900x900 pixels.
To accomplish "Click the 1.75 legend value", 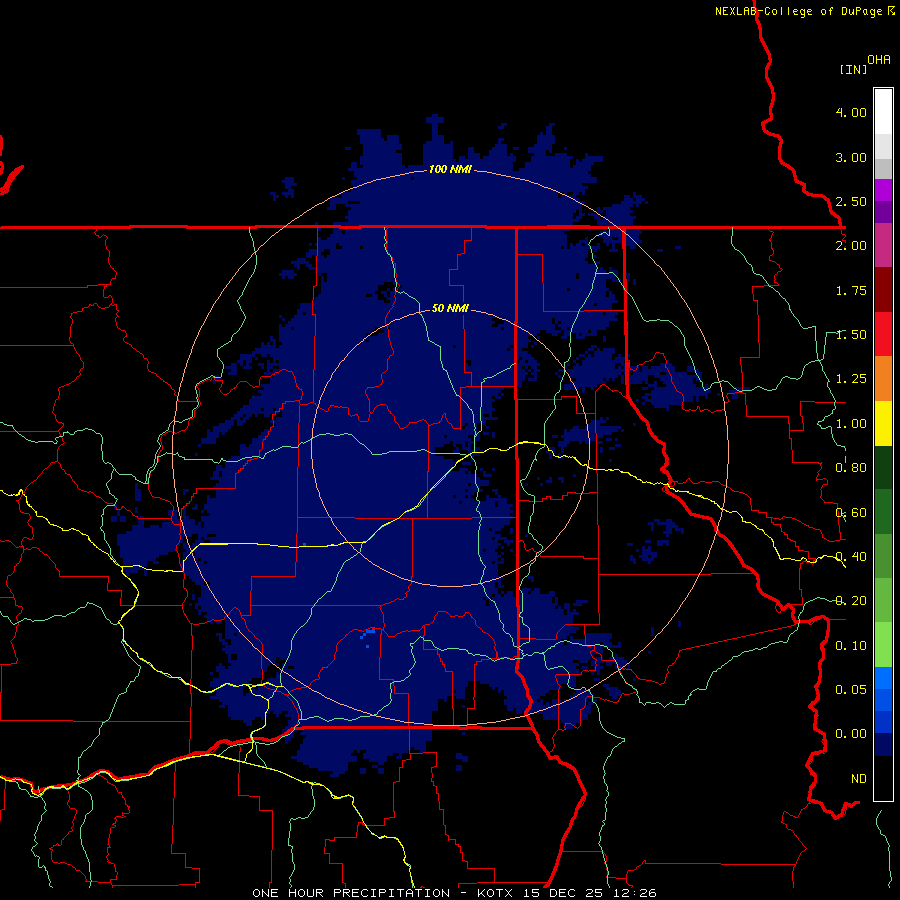I will tap(851, 290).
